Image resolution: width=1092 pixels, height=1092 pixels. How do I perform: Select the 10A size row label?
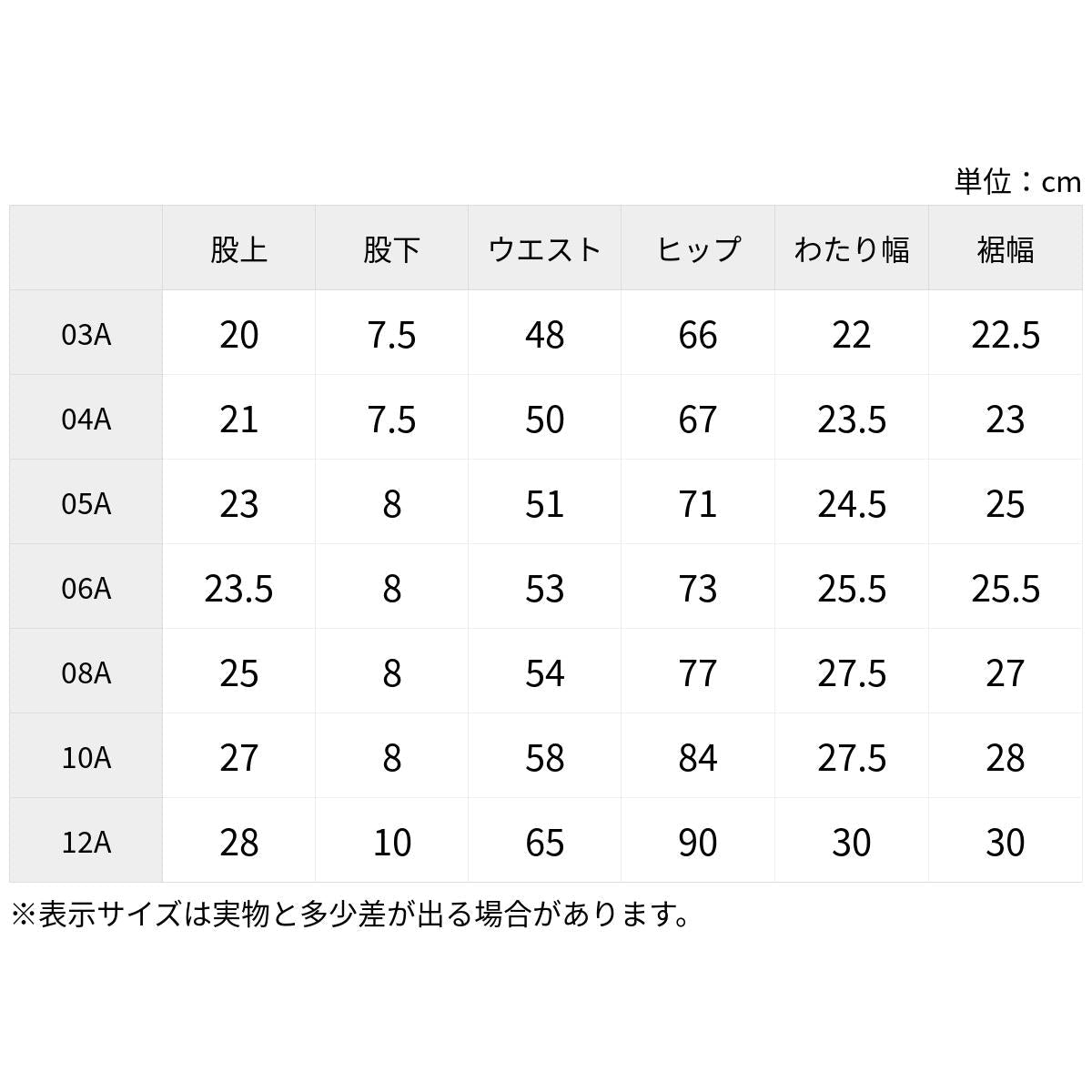tap(86, 756)
